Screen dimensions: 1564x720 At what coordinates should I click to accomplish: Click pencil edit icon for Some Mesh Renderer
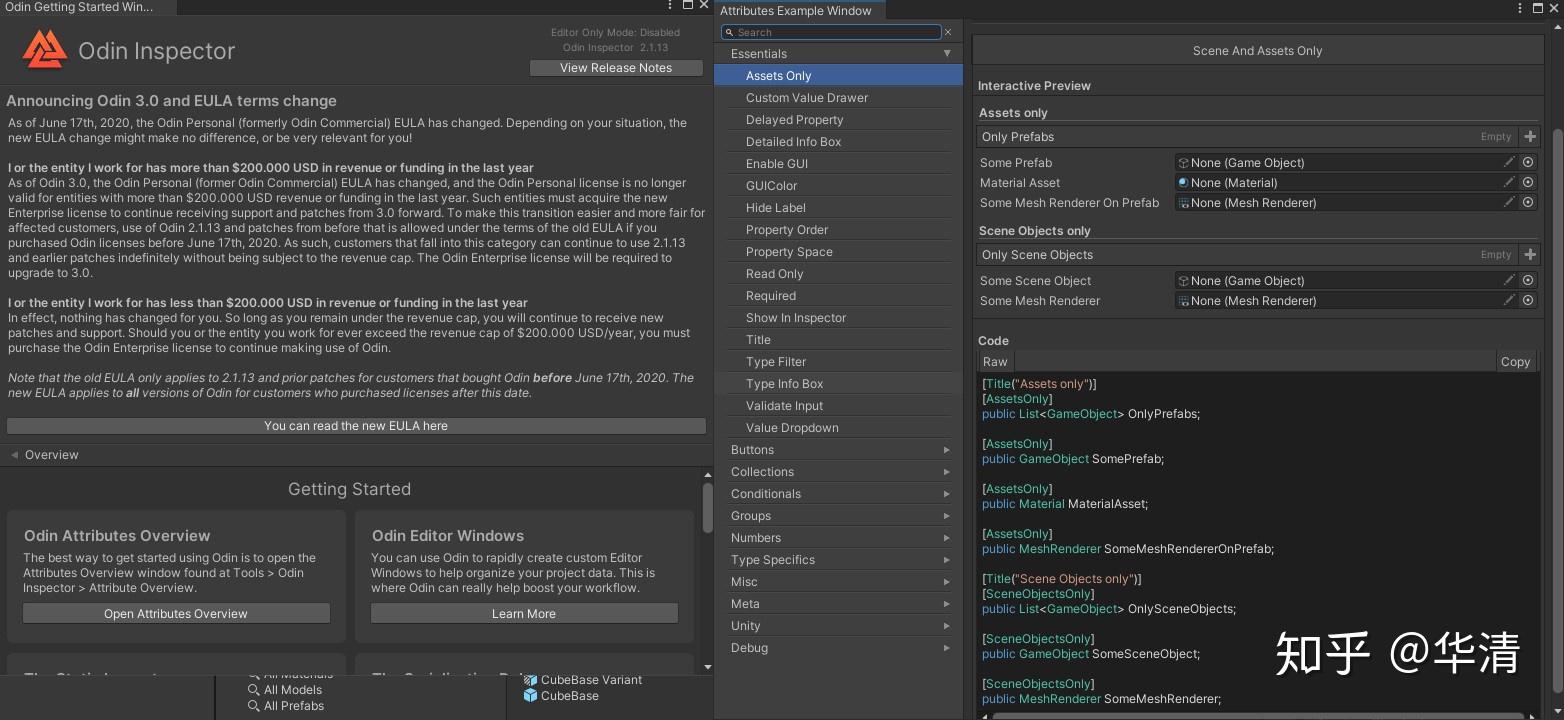[x=1510, y=300]
